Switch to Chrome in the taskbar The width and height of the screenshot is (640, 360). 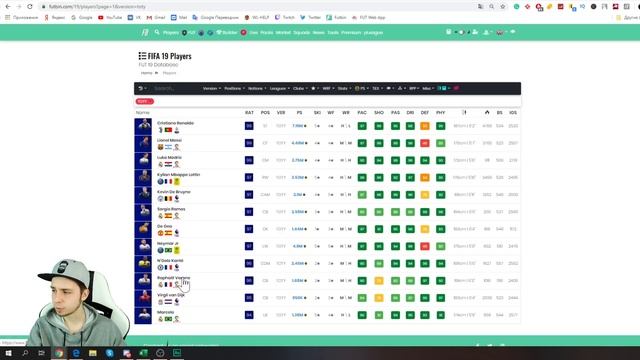59,353
